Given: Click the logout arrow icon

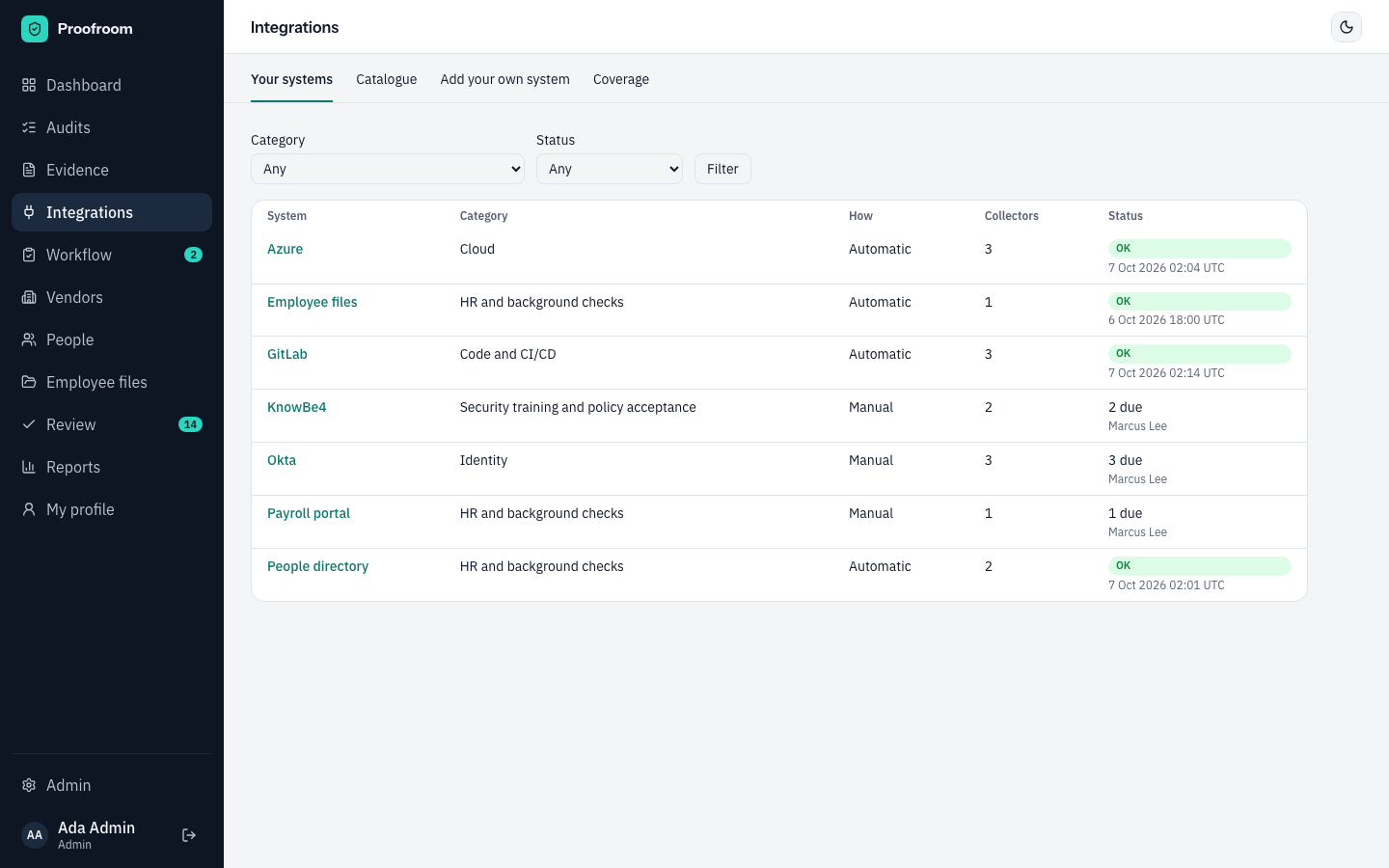Looking at the screenshot, I should (x=189, y=835).
